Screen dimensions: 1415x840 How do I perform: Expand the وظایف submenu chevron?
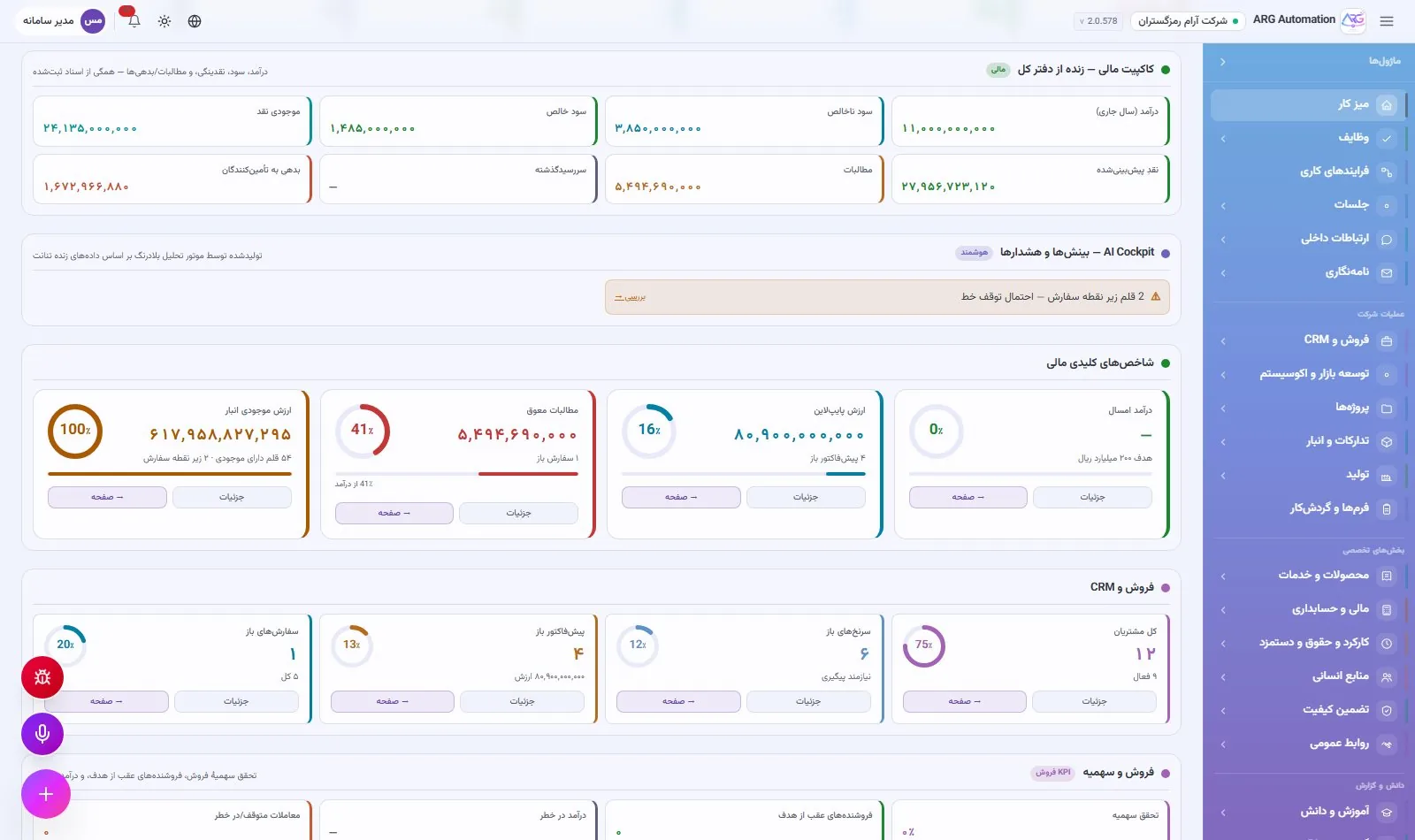pyautogui.click(x=1222, y=138)
